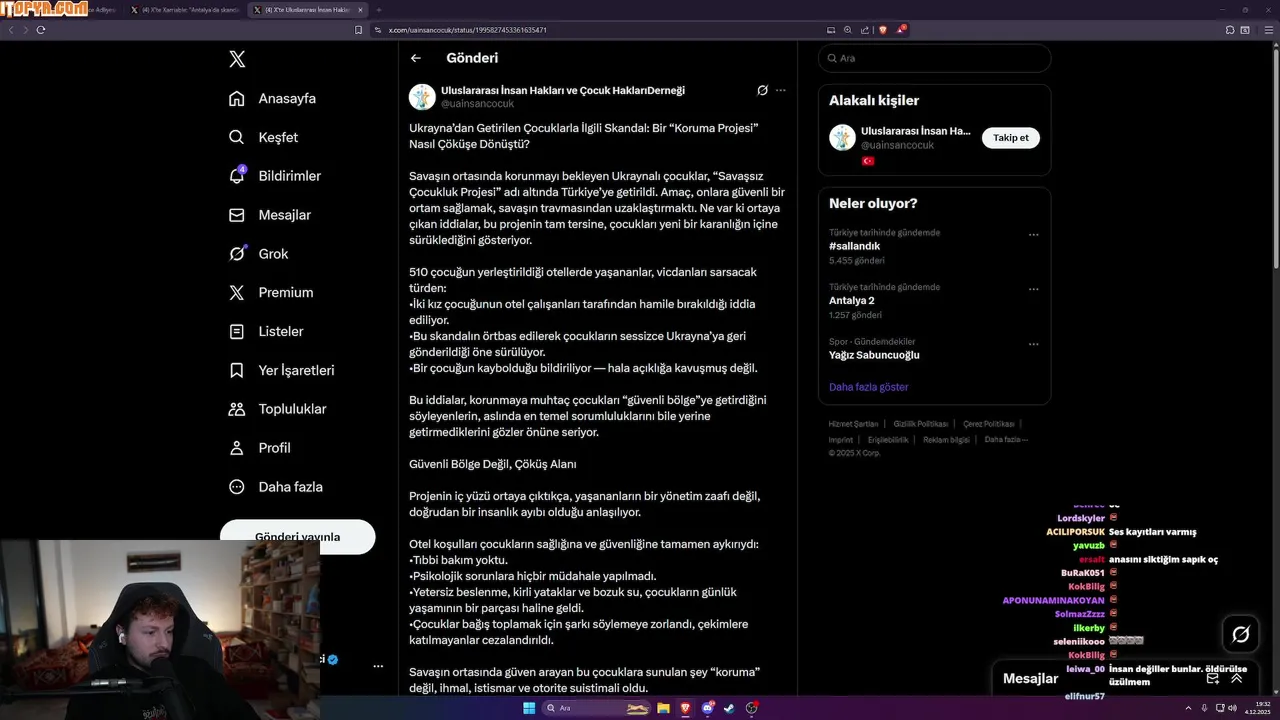Open Listeler in sidebar

(x=265, y=331)
